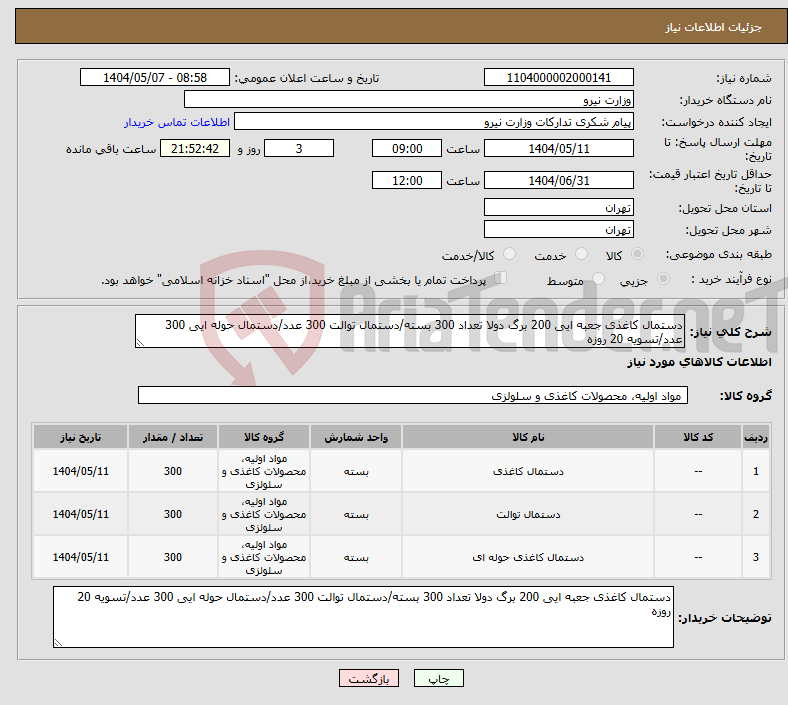Click the شماره نیاز number field

coord(558,78)
